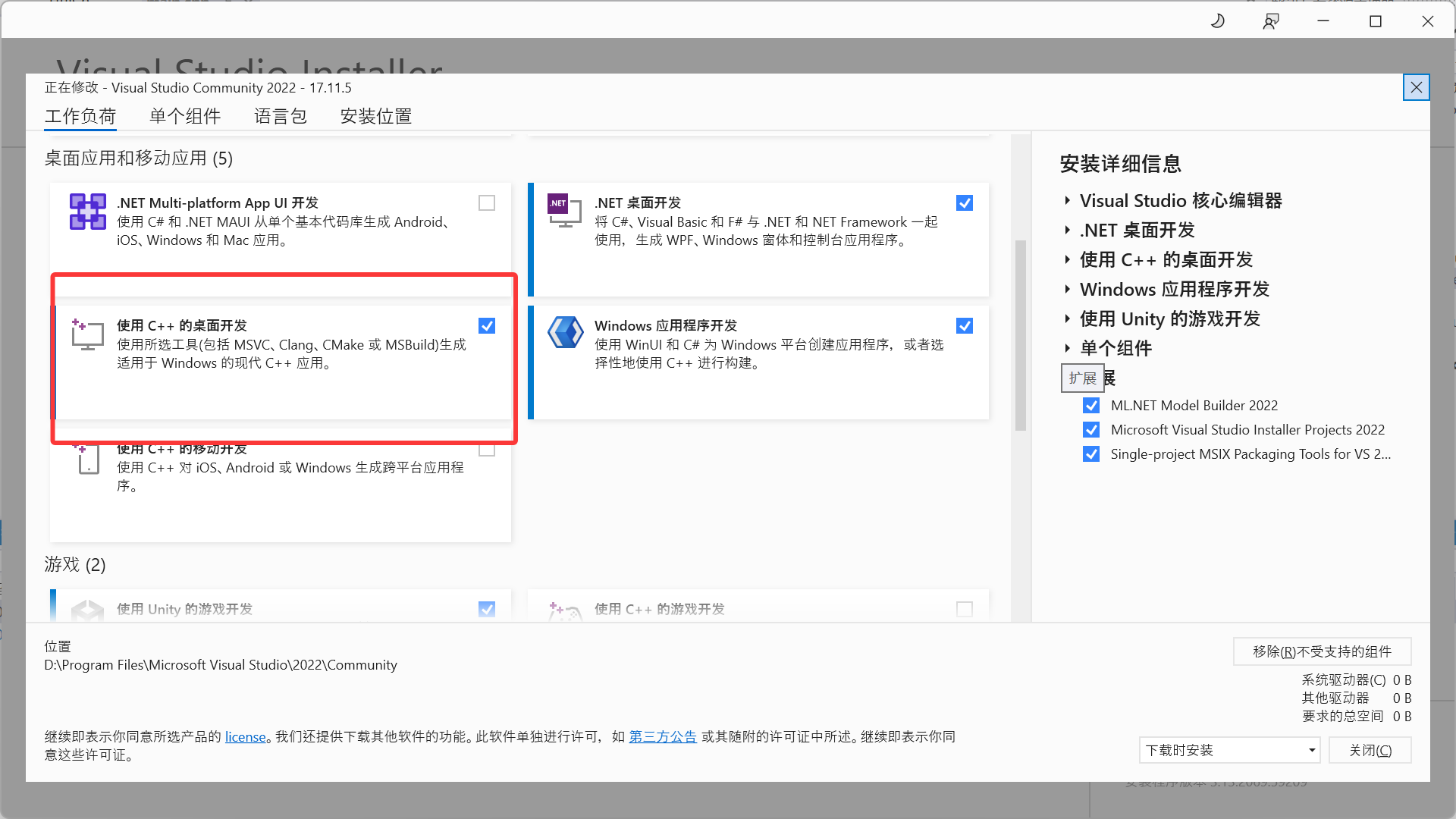Click the Windows 应用程序开发 workload icon

[x=565, y=332]
